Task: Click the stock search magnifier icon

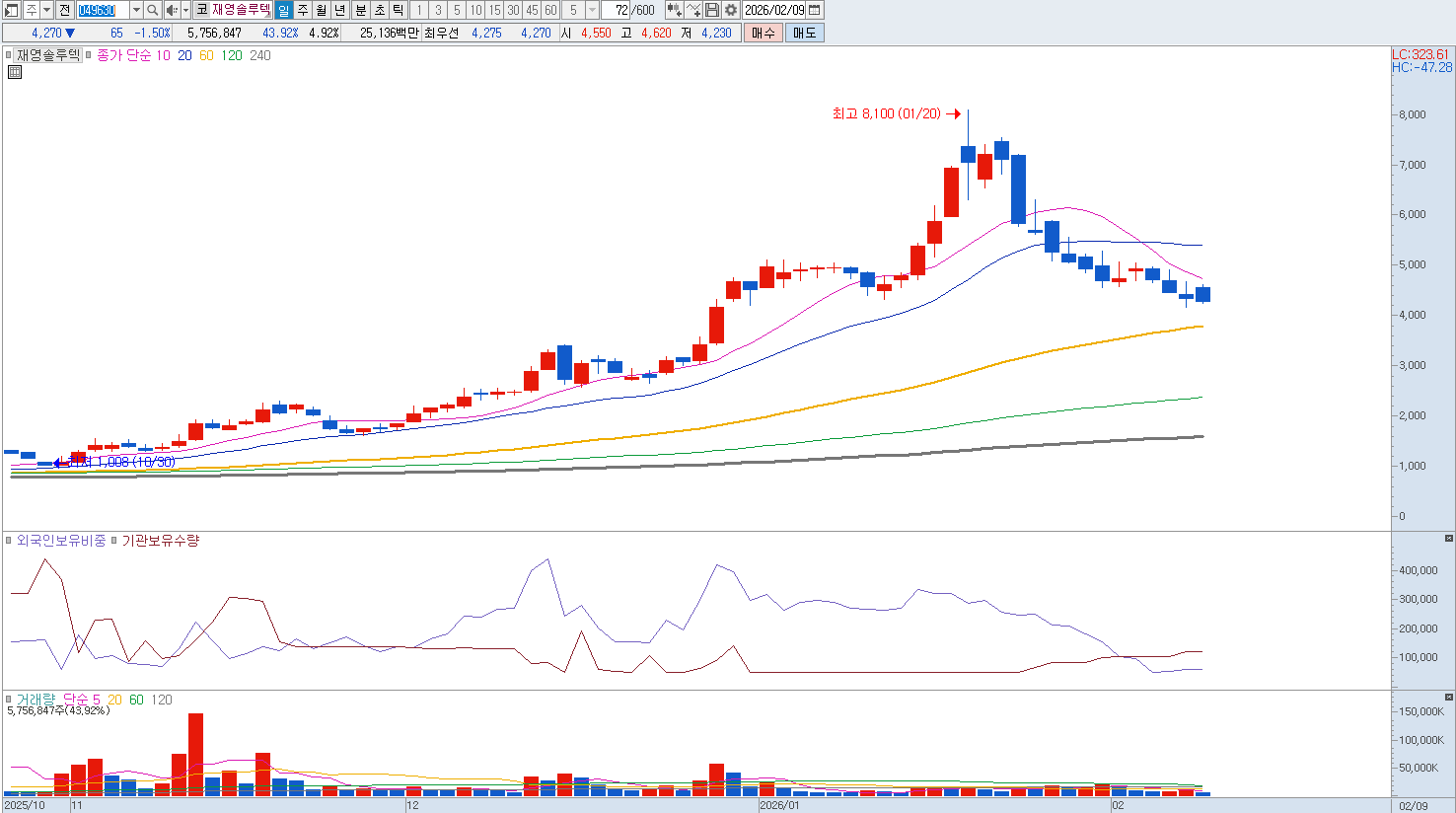Action: pyautogui.click(x=153, y=10)
